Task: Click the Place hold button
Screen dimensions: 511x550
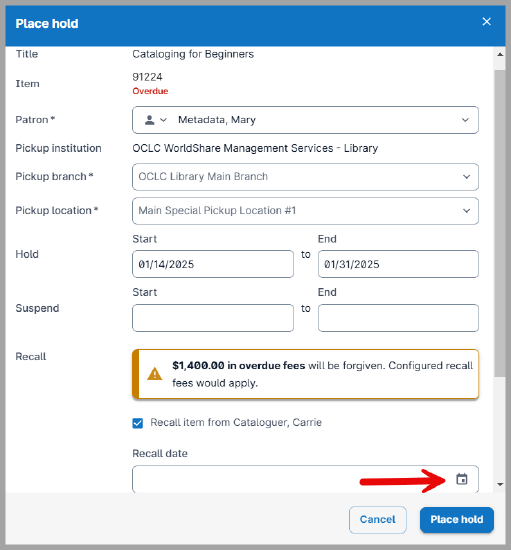Action: 457,519
